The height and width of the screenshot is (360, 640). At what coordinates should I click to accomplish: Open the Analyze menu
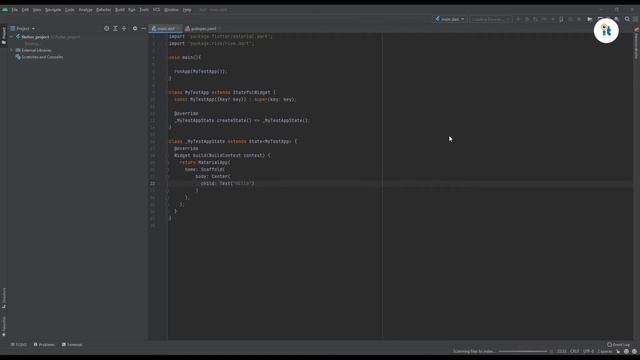85,9
